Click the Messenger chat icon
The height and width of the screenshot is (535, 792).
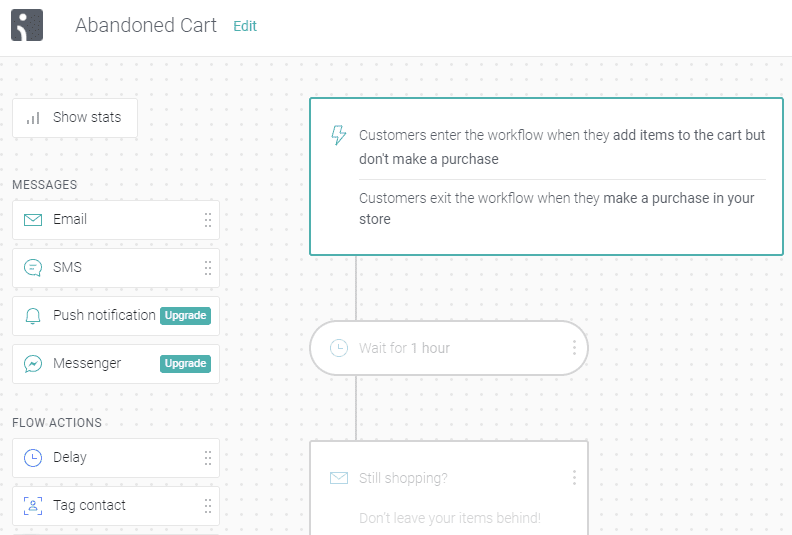[x=33, y=364]
